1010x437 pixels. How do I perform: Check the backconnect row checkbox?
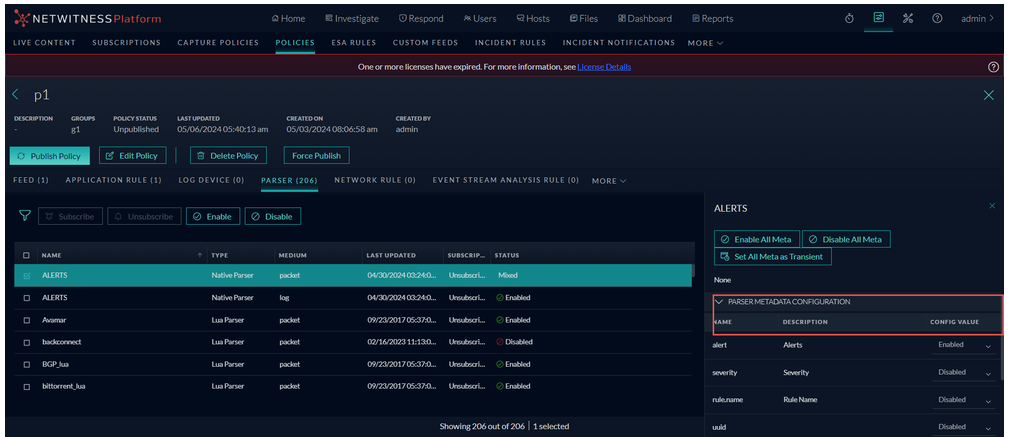(x=26, y=342)
